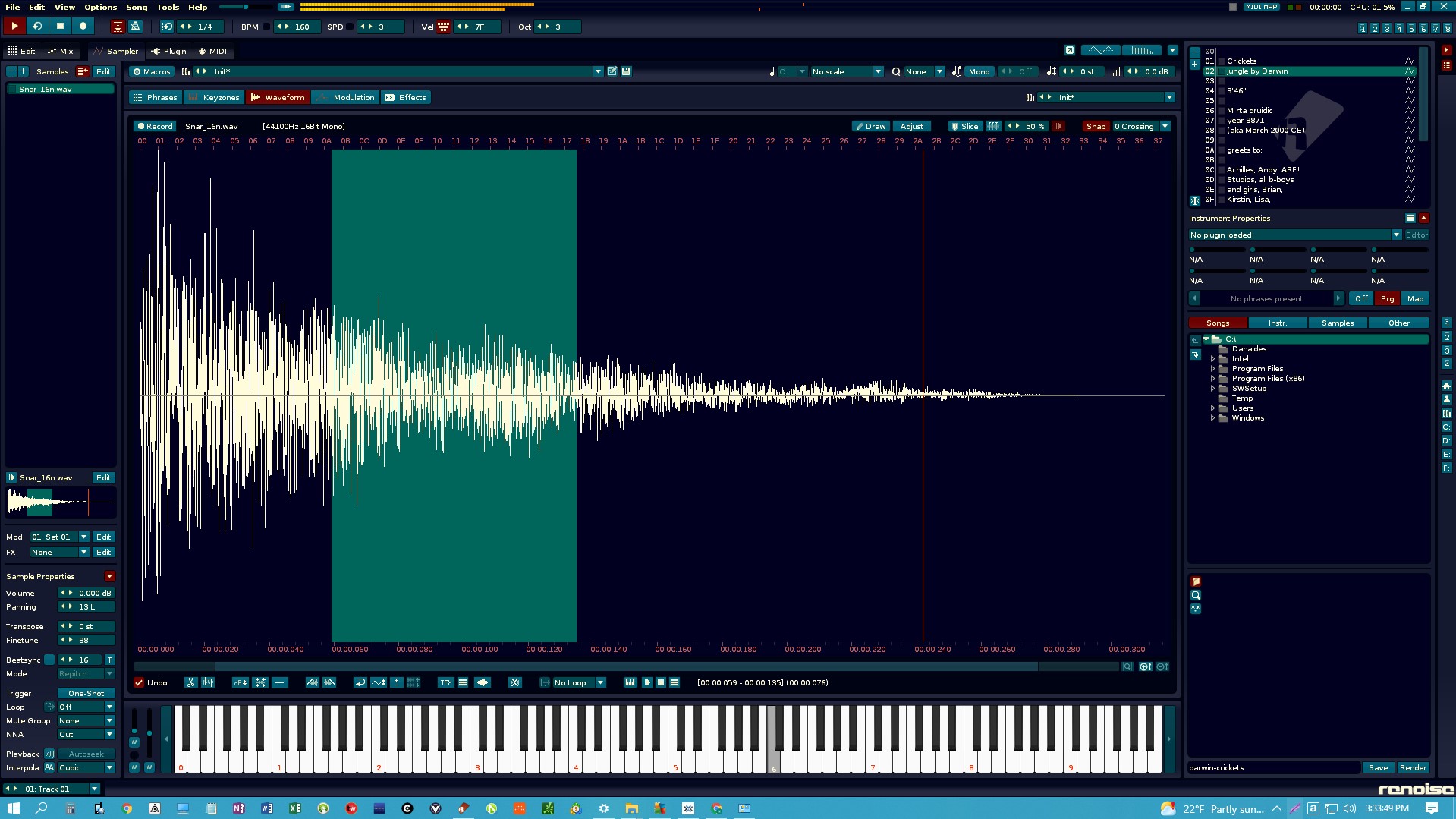
Task: Toggle the Mono voice button
Action: (979, 71)
